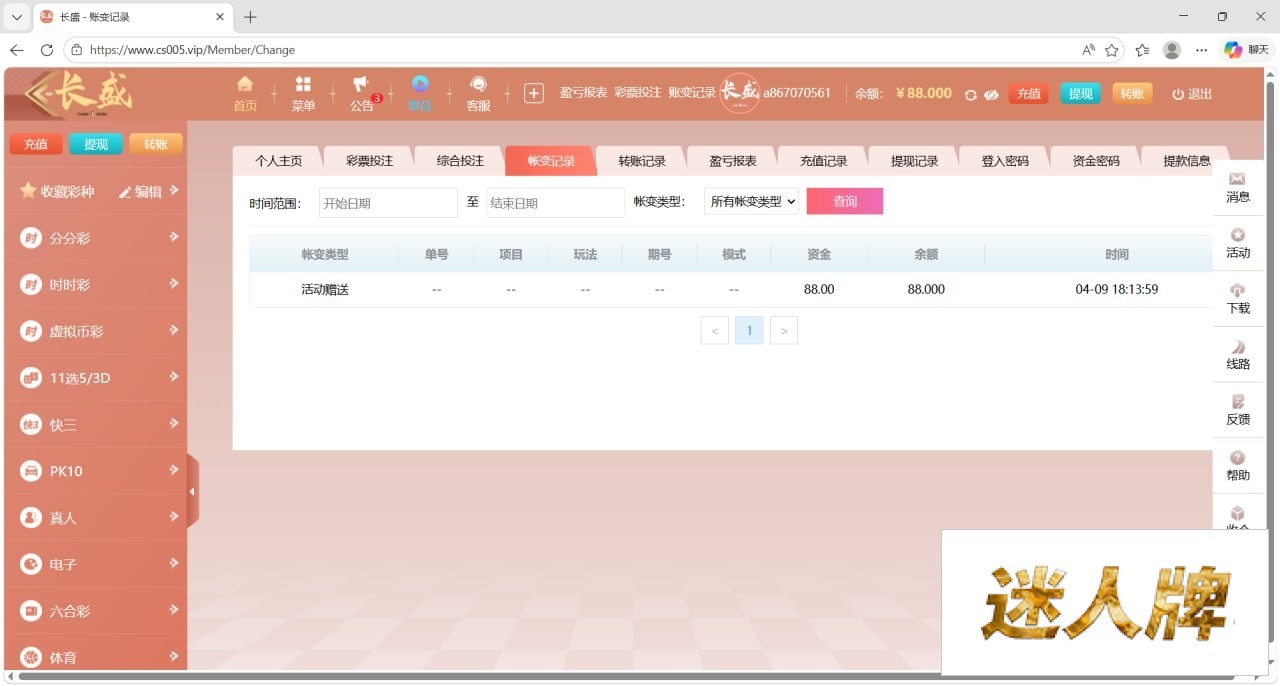Click the balance refresh icon

point(970,94)
